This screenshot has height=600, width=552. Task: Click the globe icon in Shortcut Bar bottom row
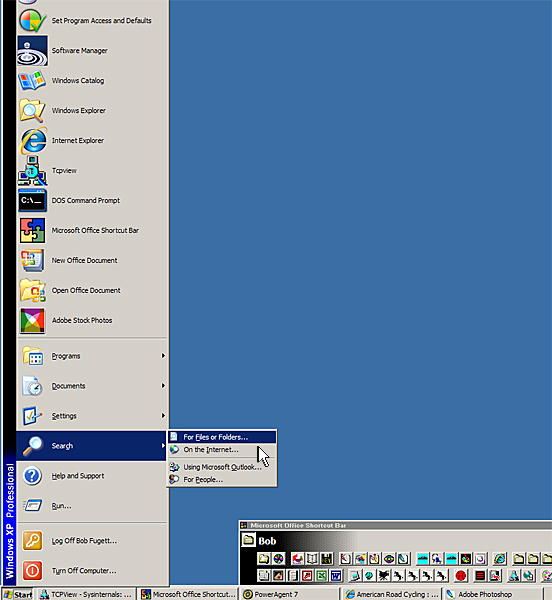point(368,576)
